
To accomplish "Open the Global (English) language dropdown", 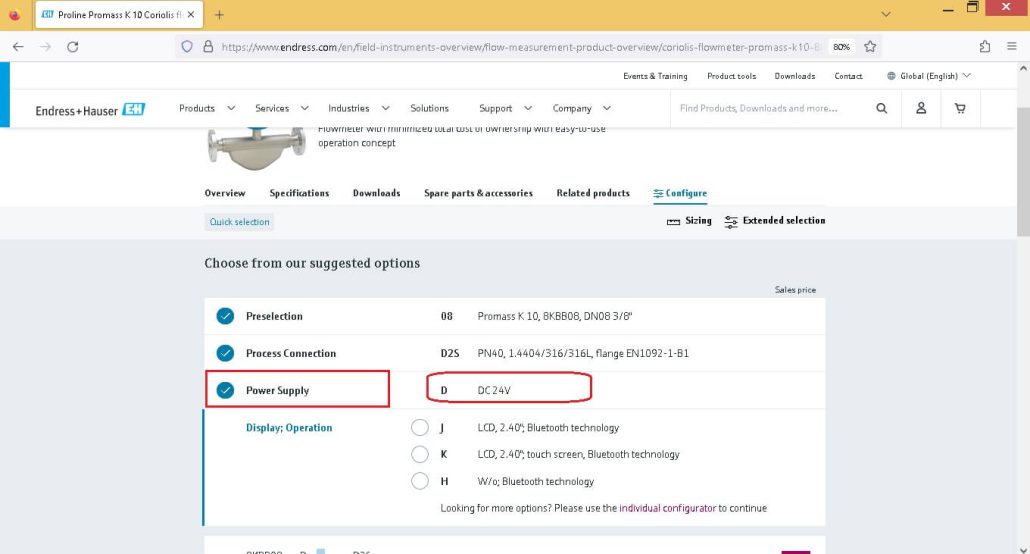I will coord(929,76).
